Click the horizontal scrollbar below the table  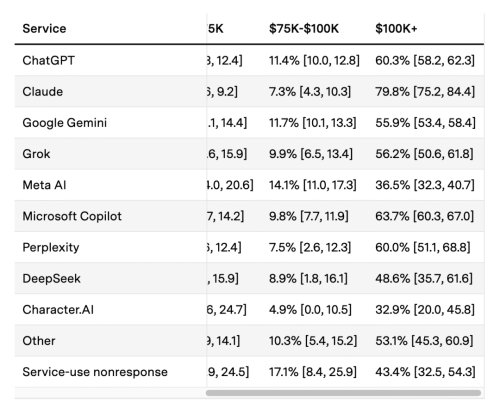tap(343, 393)
